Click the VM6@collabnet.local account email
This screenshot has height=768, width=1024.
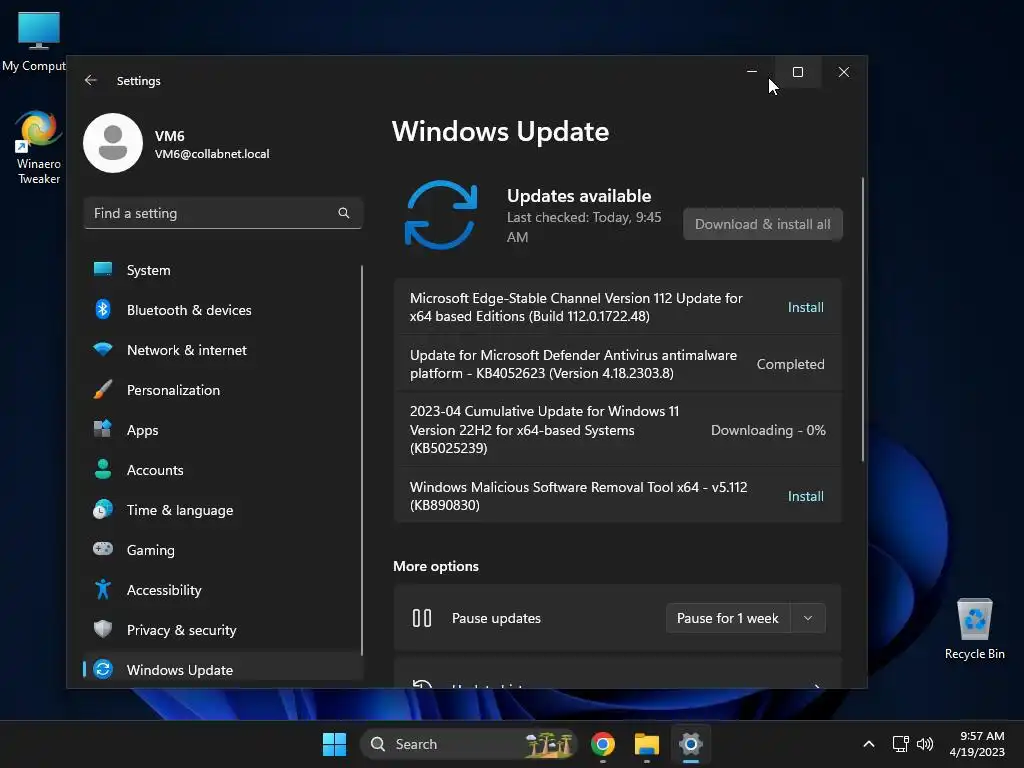coord(212,154)
